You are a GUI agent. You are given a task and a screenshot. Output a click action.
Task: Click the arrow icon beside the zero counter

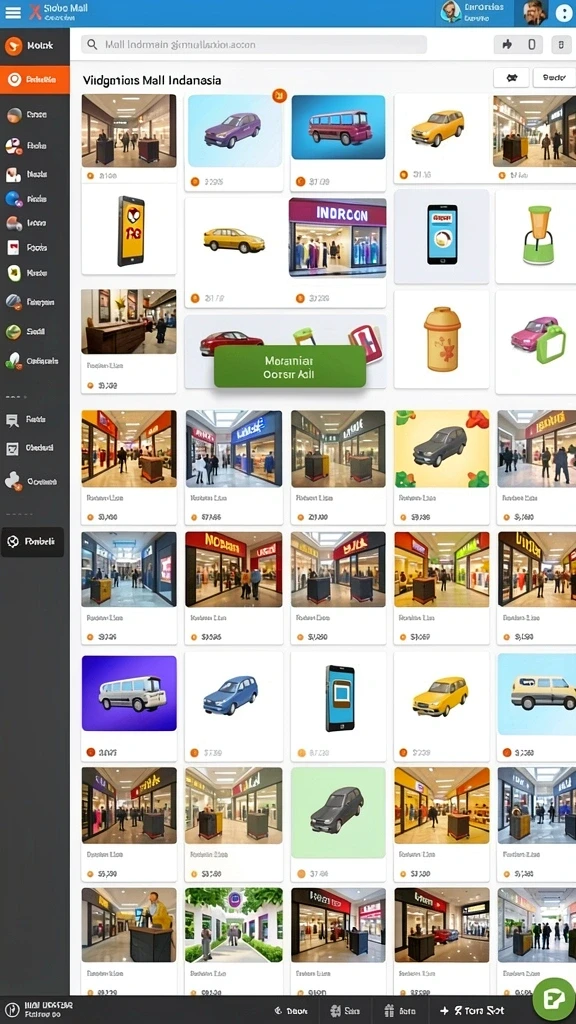pyautogui.click(x=507, y=44)
